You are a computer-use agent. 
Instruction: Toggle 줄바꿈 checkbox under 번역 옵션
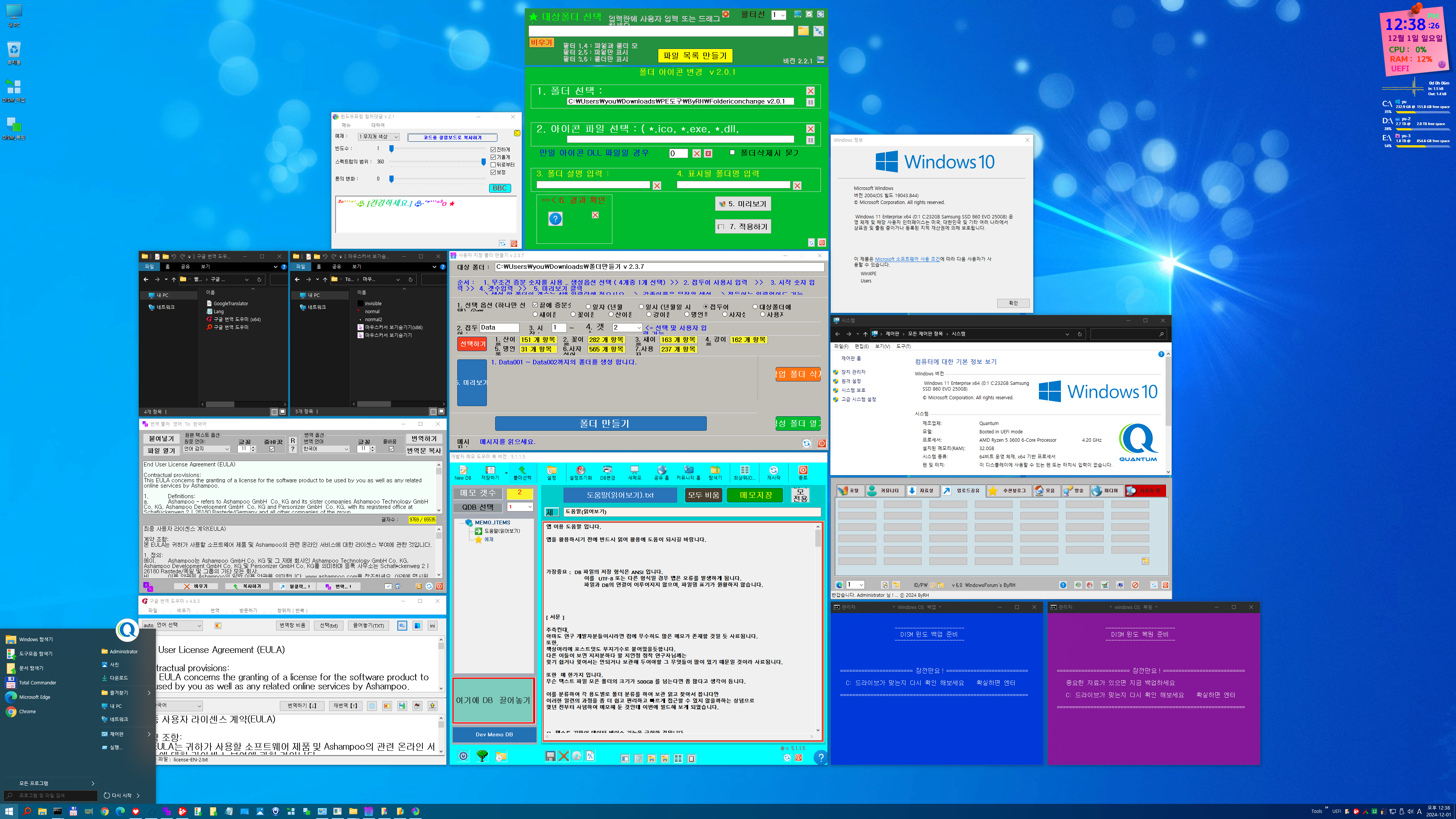[391, 449]
